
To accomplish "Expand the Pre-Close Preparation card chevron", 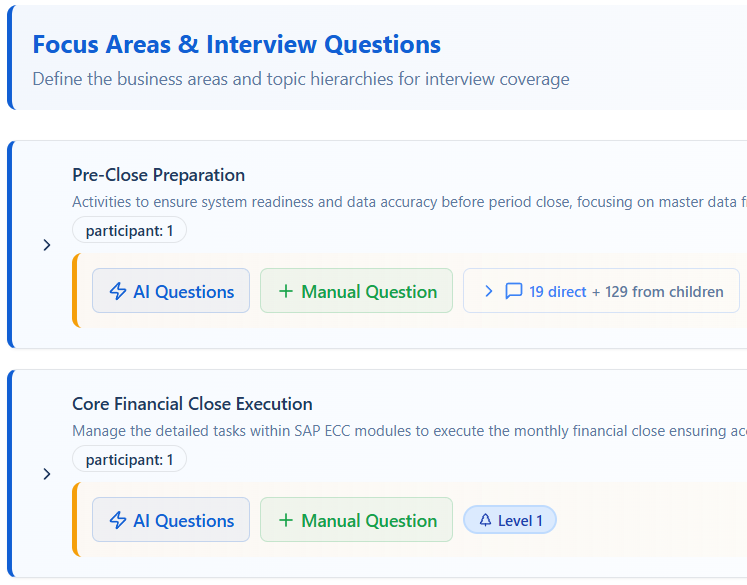I will (x=46, y=245).
